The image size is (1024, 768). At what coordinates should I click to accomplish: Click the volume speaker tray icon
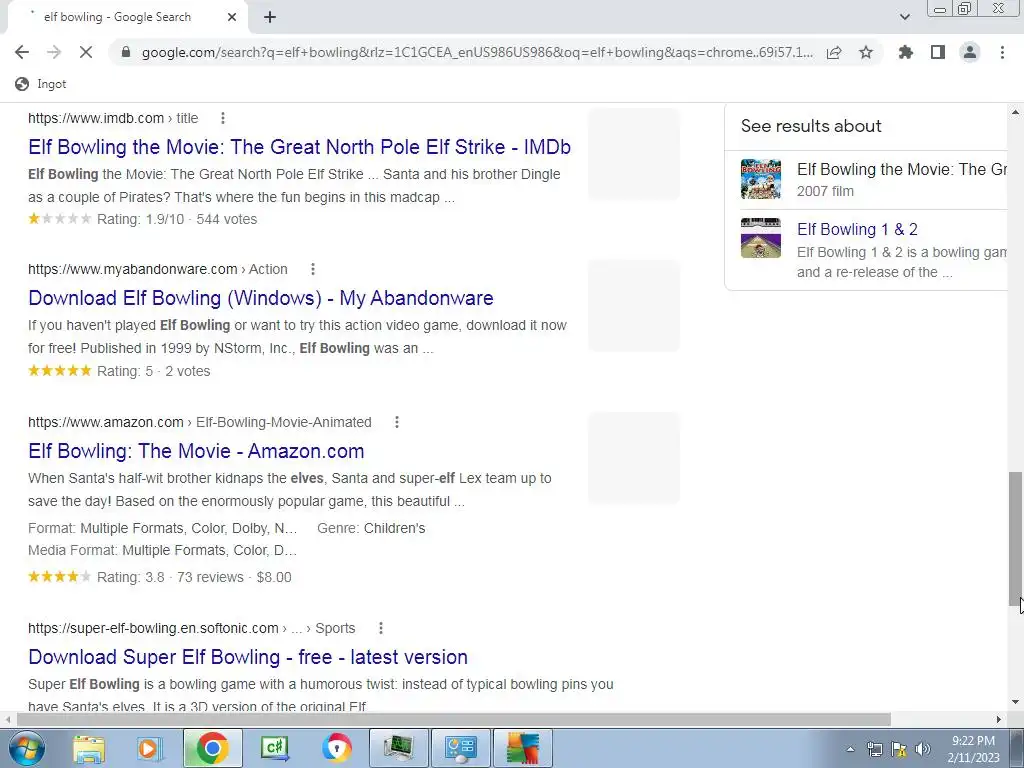click(x=923, y=749)
